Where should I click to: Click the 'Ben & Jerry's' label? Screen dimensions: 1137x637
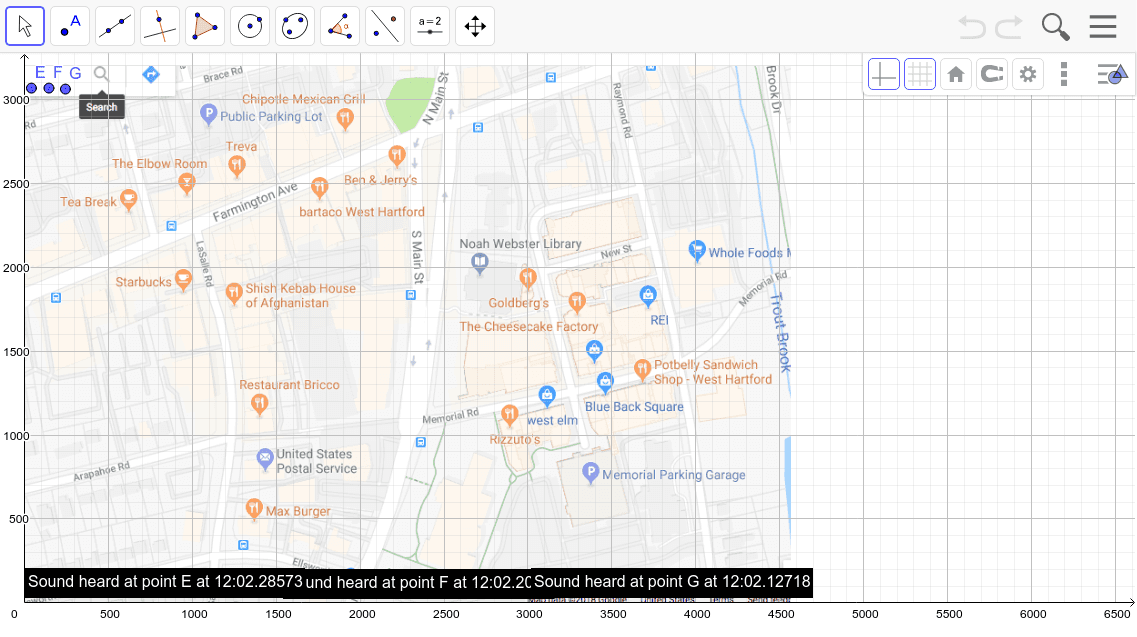[381, 180]
